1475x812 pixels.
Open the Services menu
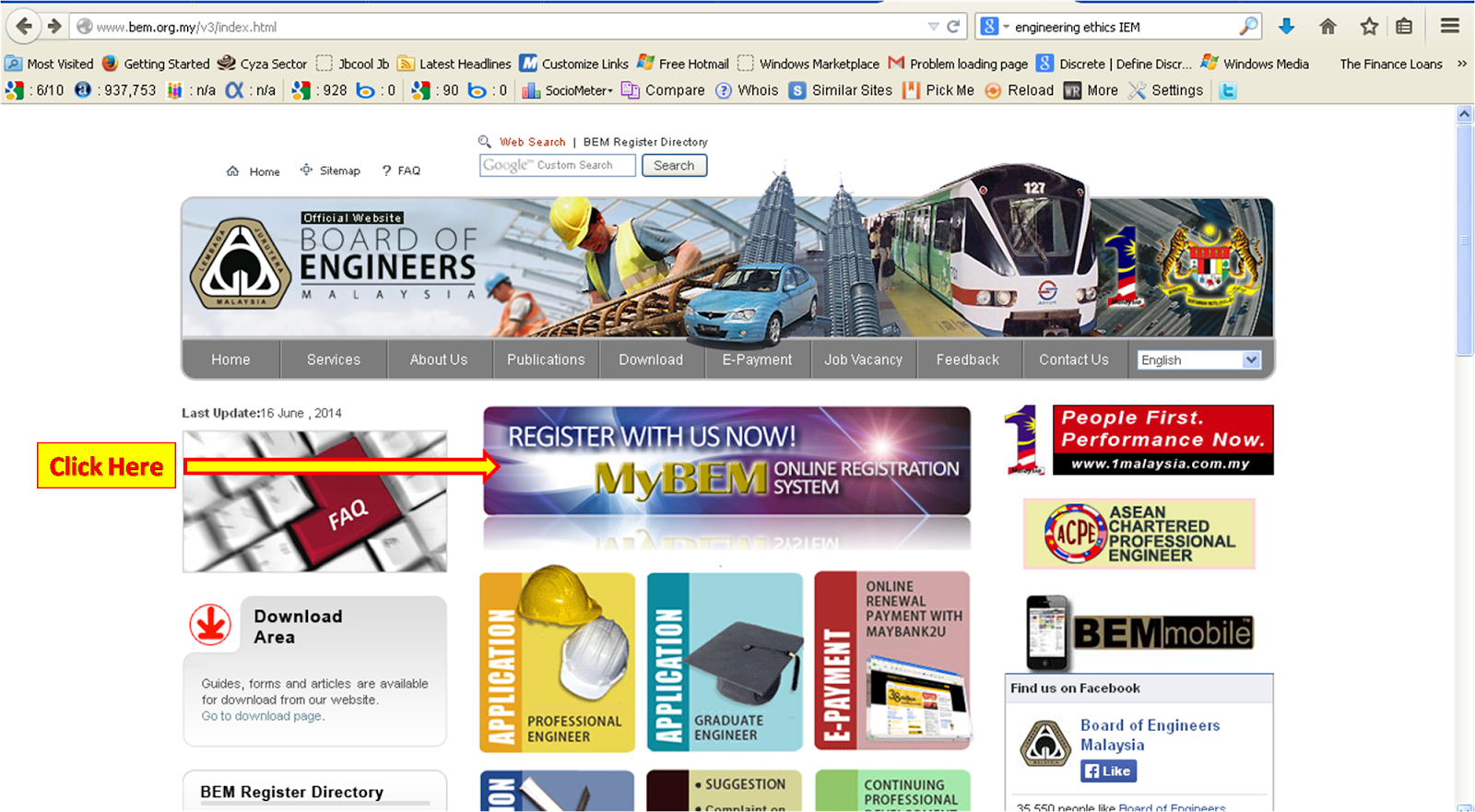click(334, 359)
